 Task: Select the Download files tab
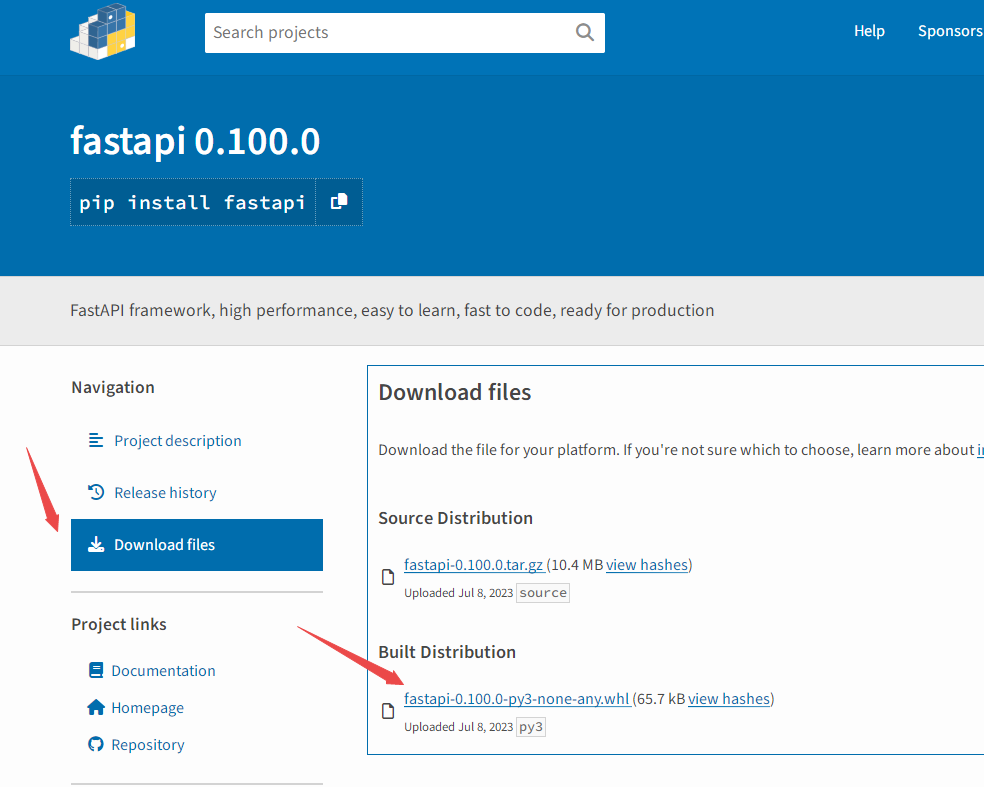197,545
